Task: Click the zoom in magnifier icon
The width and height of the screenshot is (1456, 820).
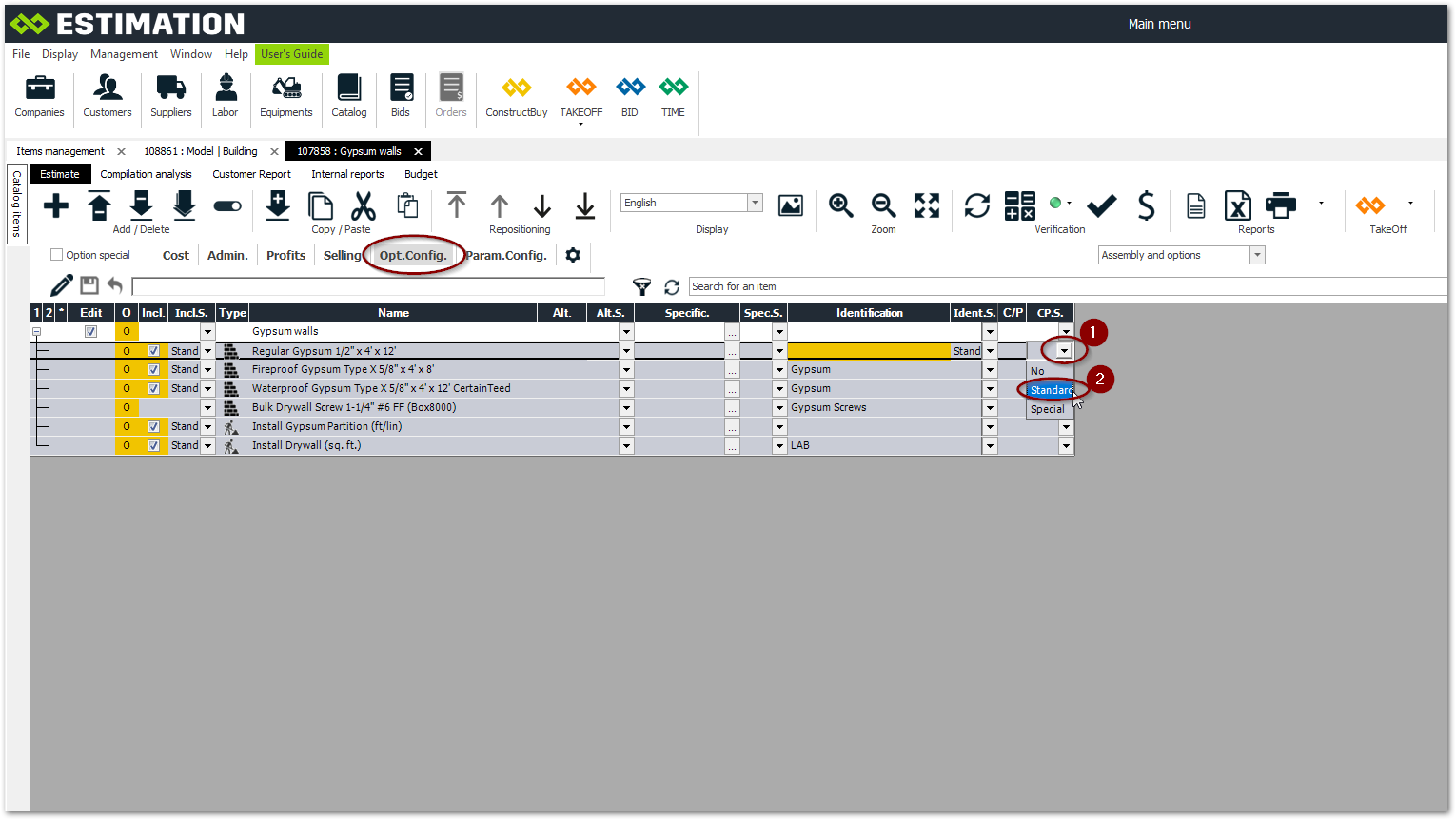Action: [840, 205]
